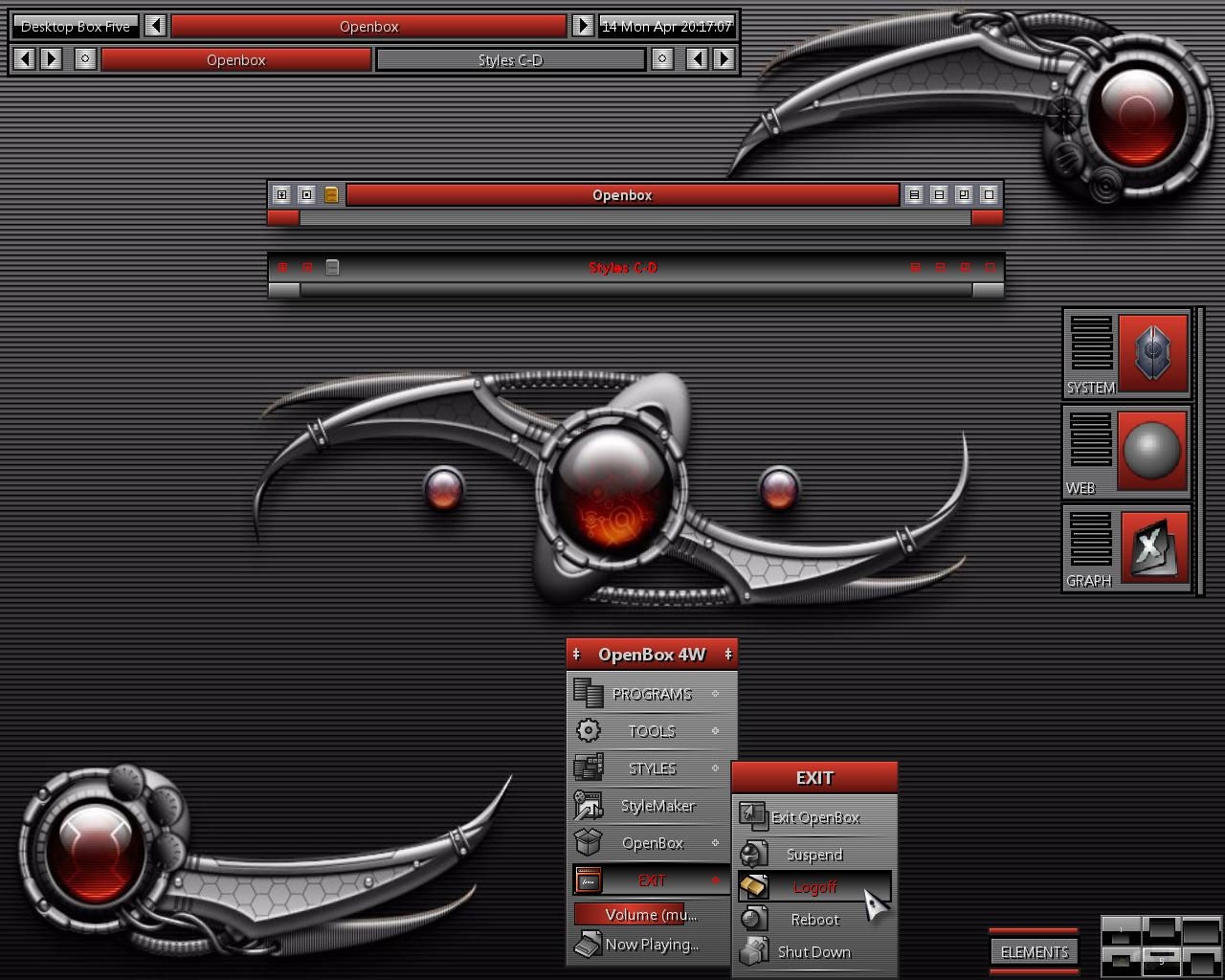
Task: Go to the previous workspace with the top-row left arrow
Action: tap(156, 26)
